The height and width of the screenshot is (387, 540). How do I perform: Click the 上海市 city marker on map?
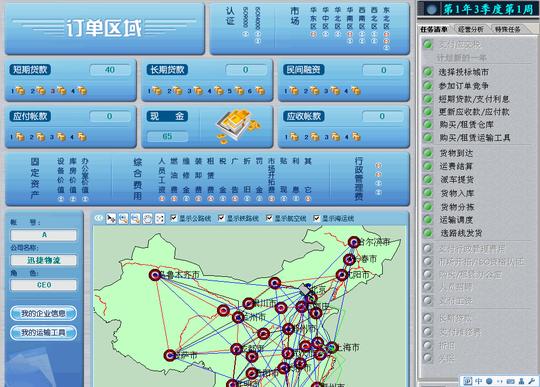[x=332, y=347]
